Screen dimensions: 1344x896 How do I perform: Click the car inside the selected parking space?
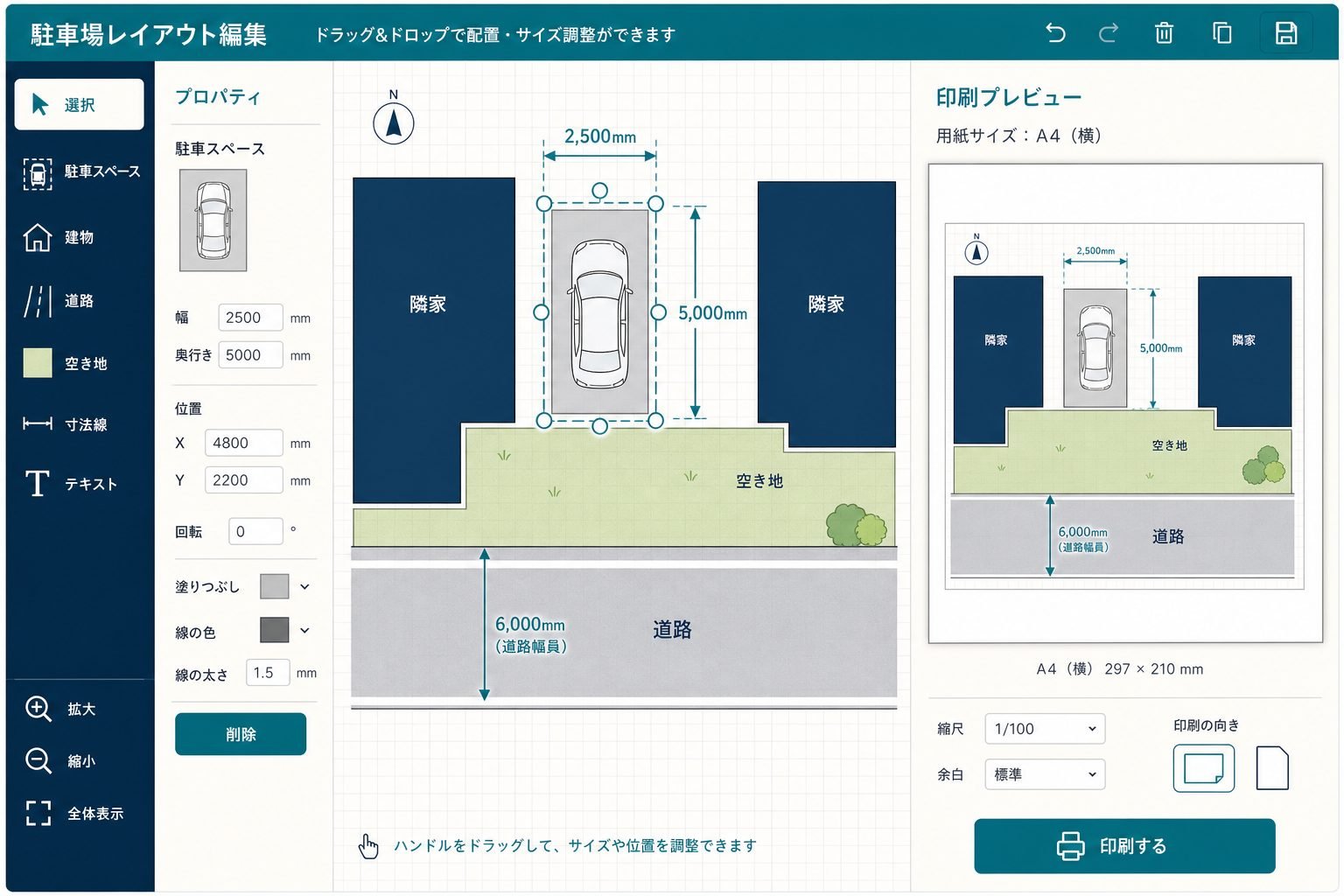point(600,314)
